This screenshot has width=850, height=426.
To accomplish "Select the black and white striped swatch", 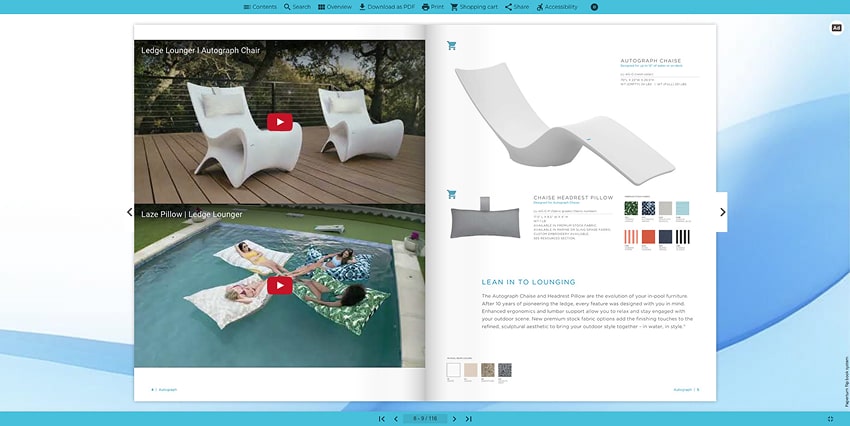I will [x=682, y=237].
